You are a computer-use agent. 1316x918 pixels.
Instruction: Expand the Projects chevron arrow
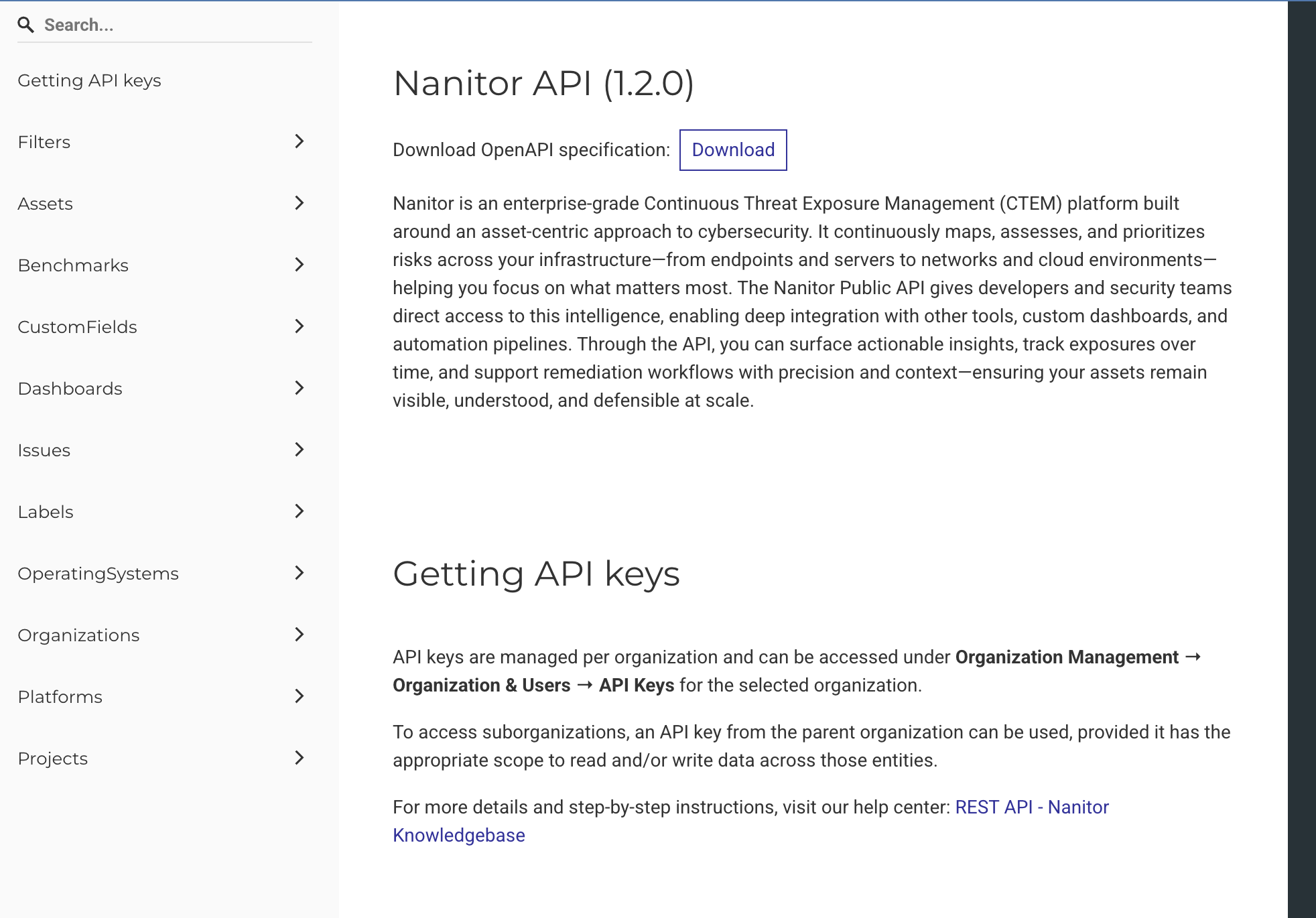(x=300, y=758)
